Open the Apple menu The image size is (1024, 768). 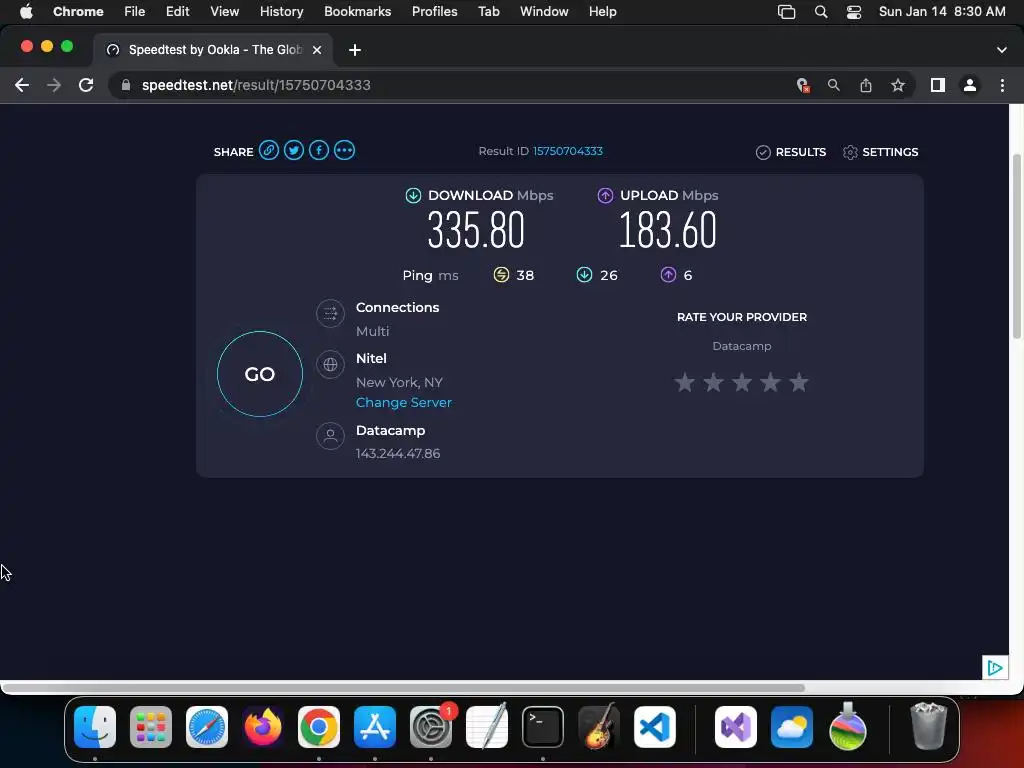coord(26,11)
